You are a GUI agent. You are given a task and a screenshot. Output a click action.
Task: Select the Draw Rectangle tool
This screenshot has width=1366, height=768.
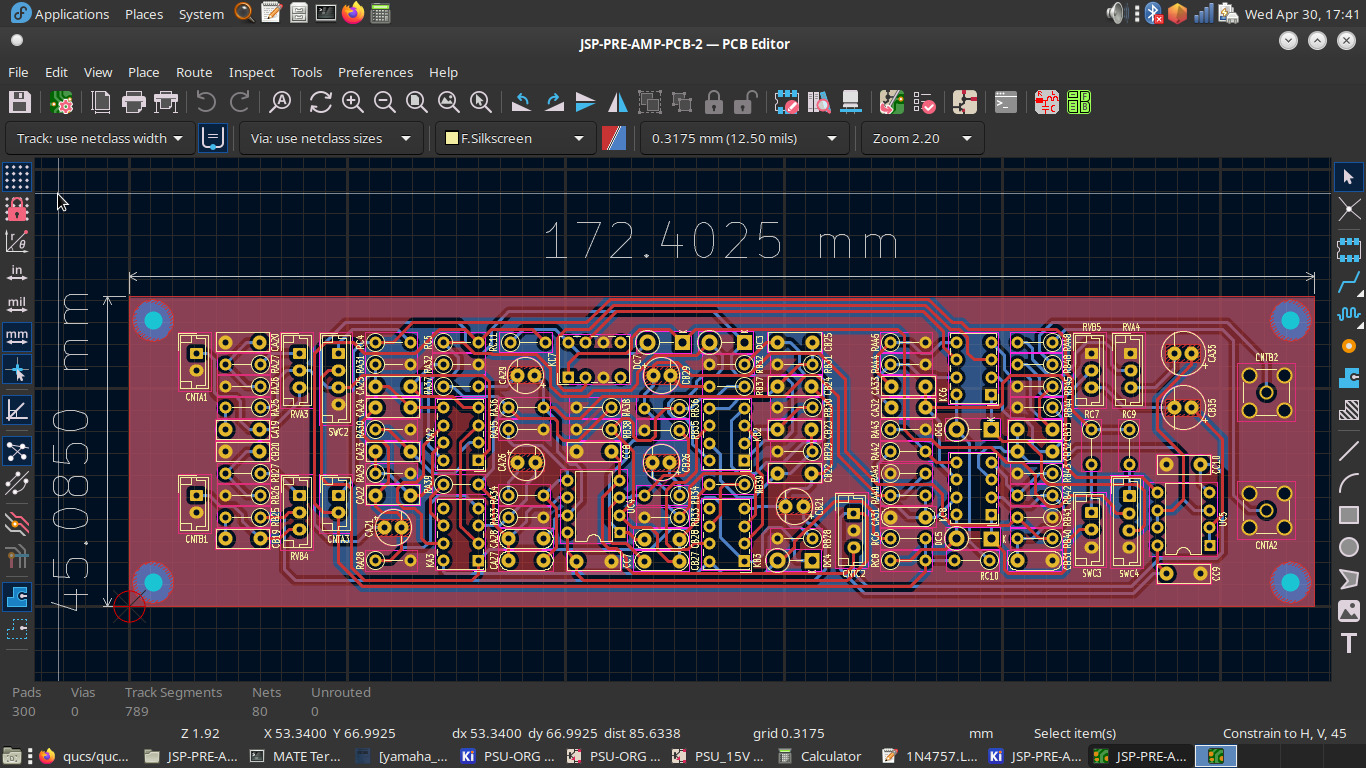pyautogui.click(x=1349, y=515)
